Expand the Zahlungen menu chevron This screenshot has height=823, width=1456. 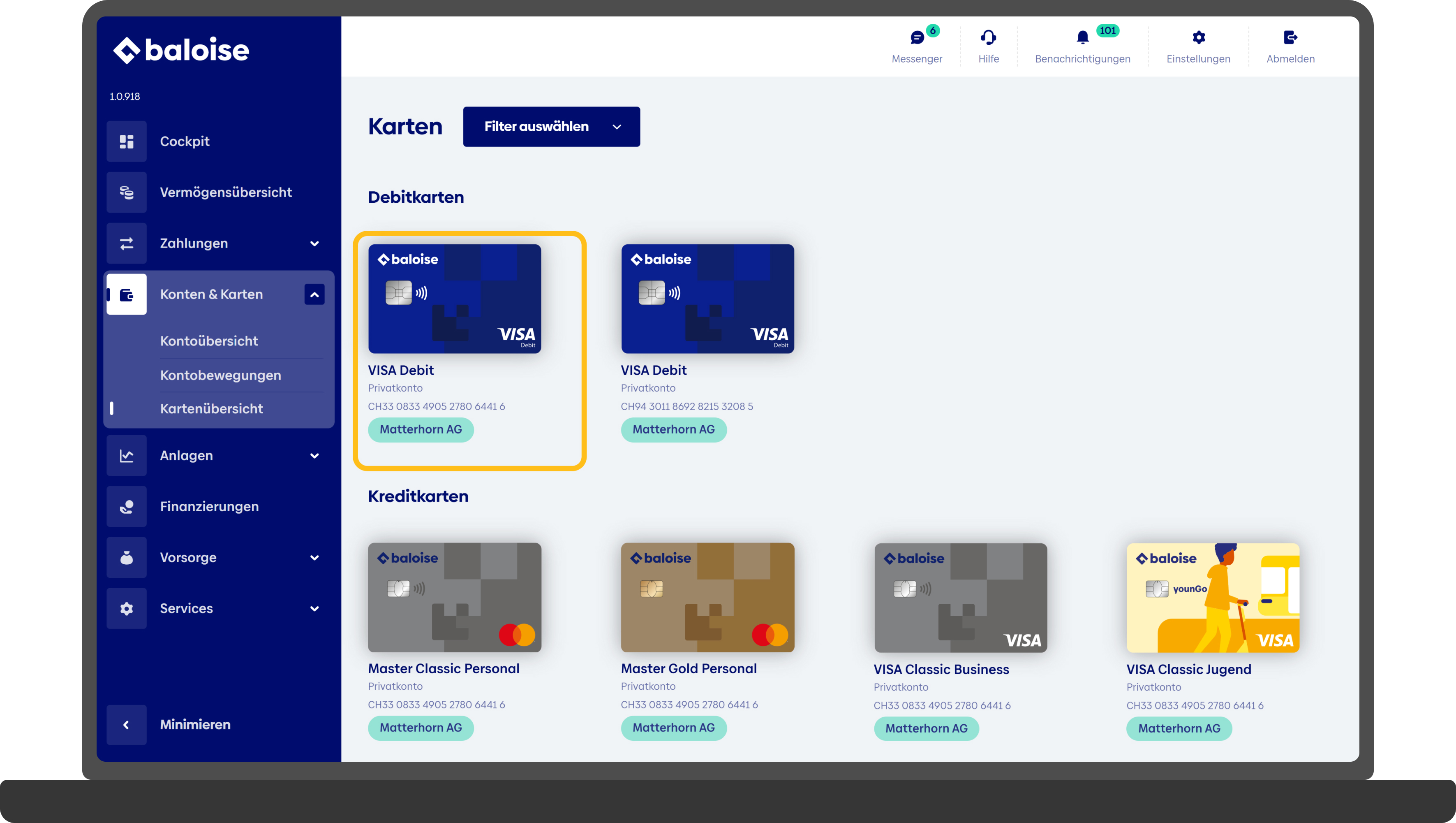(x=314, y=244)
